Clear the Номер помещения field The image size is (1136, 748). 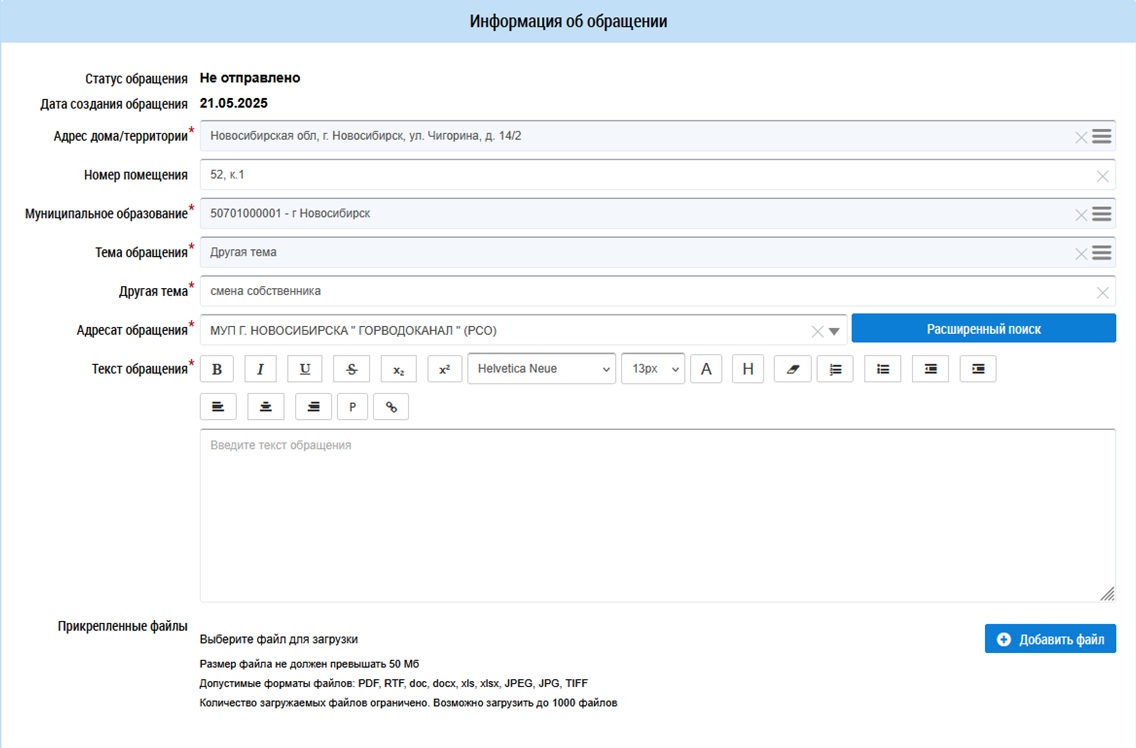point(1102,176)
